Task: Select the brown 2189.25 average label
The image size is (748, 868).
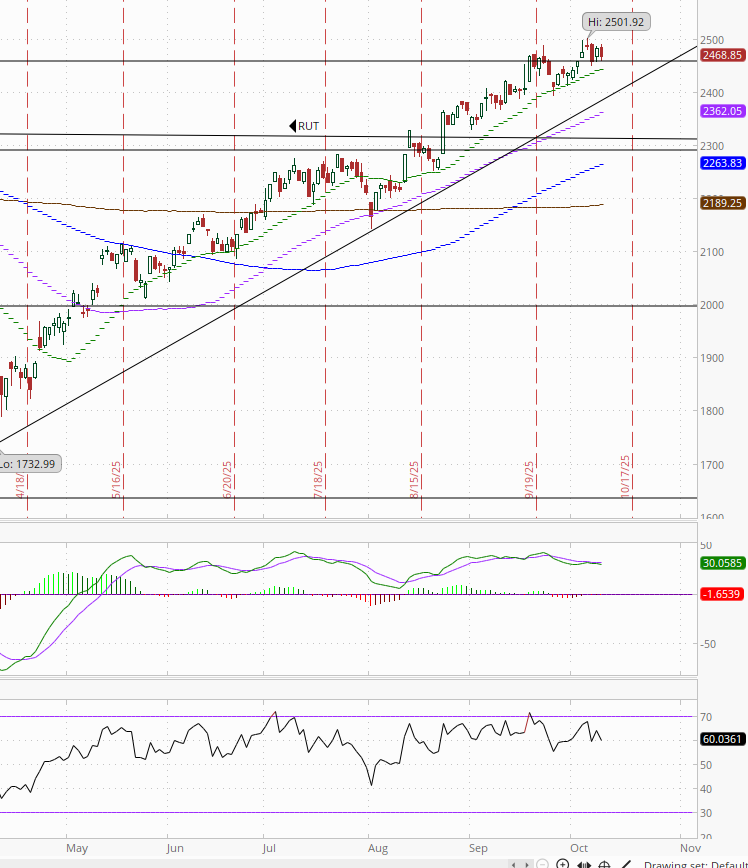Action: [x=722, y=203]
